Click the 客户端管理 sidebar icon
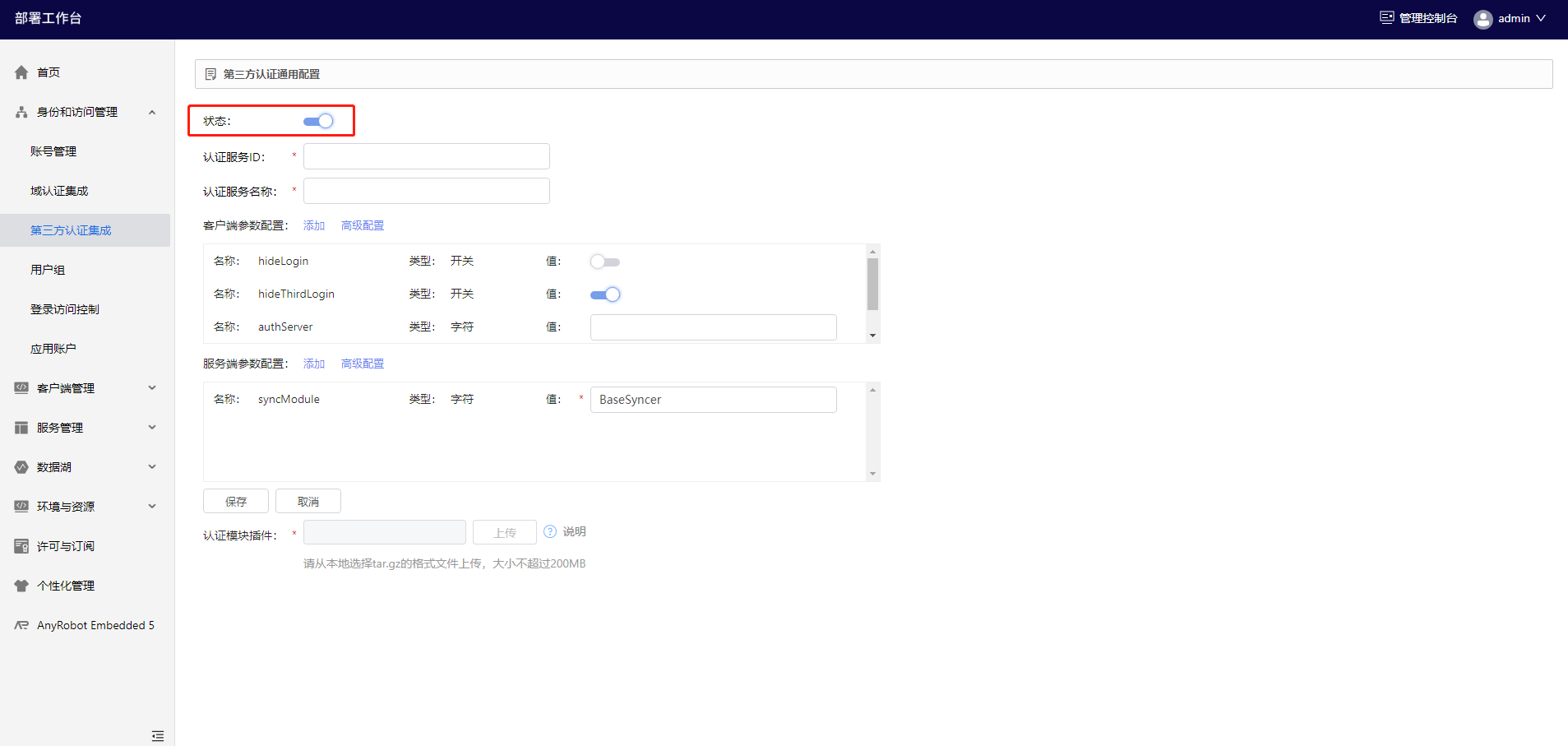The width and height of the screenshot is (1568, 746). click(x=21, y=388)
